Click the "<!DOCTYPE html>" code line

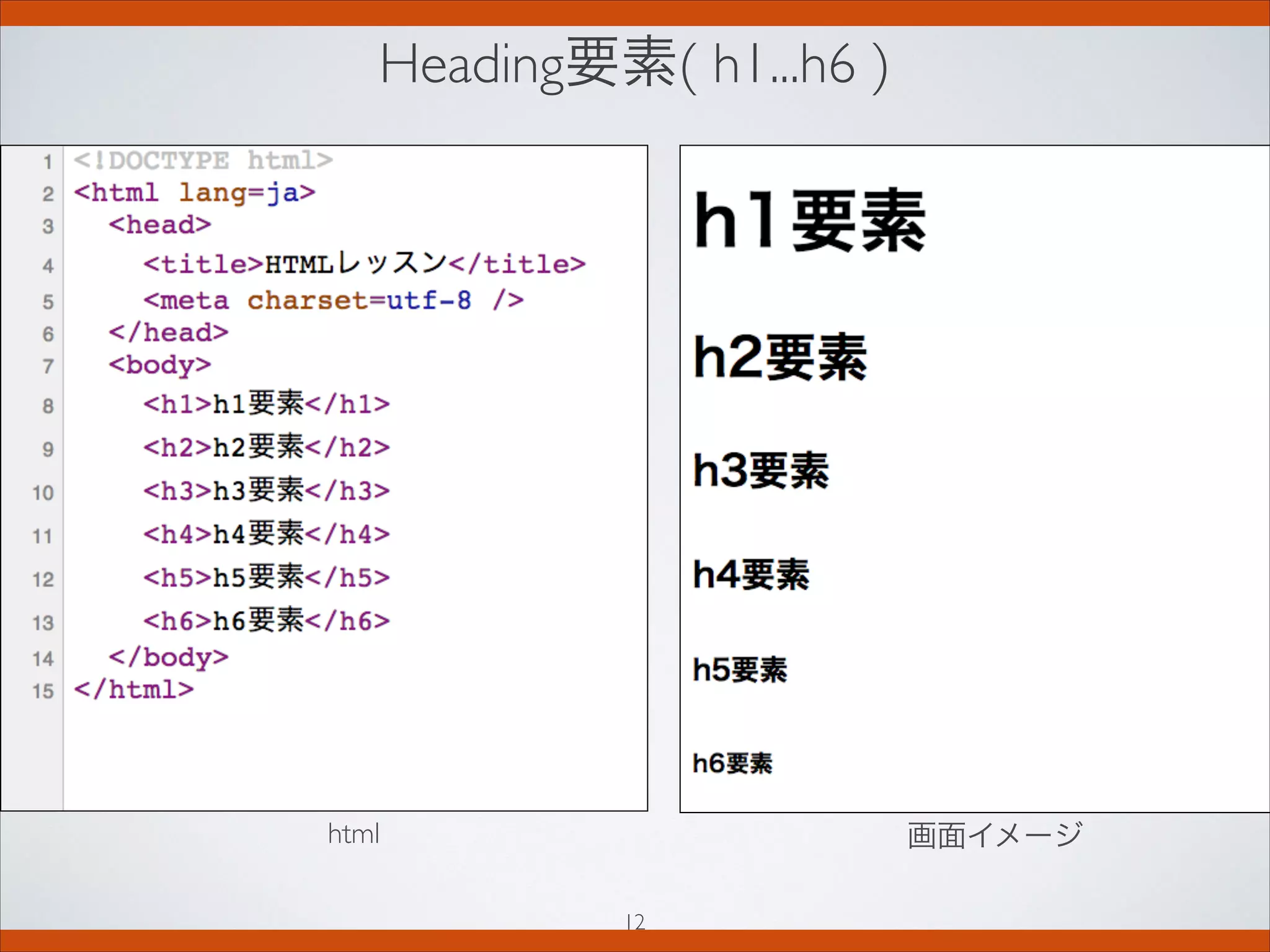(203, 161)
